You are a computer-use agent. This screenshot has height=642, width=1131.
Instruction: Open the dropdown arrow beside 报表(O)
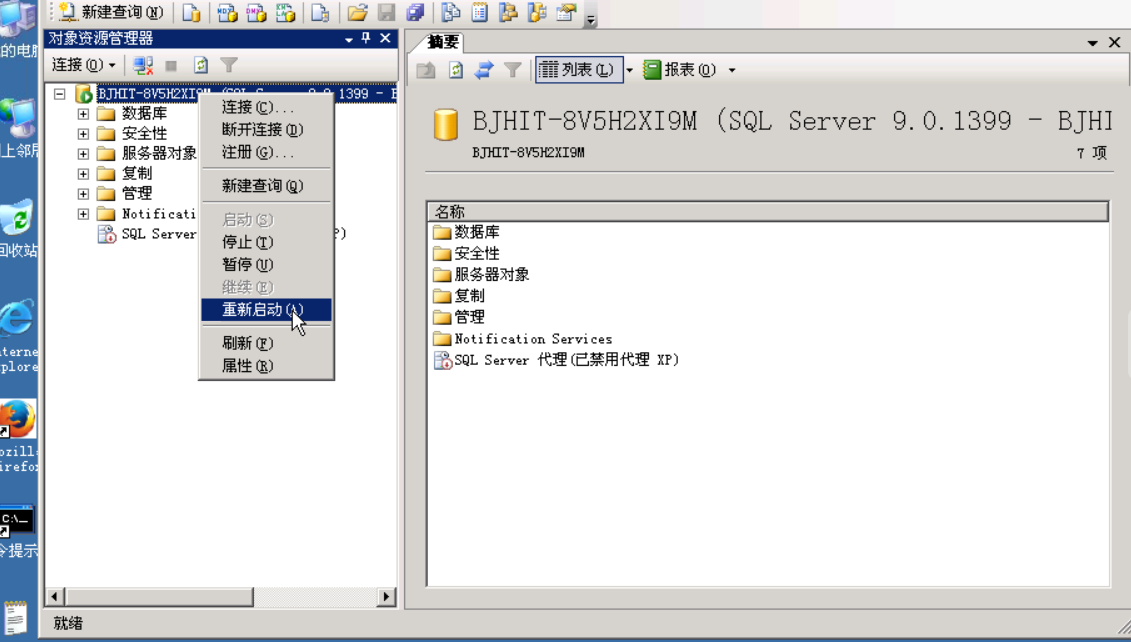(732, 70)
